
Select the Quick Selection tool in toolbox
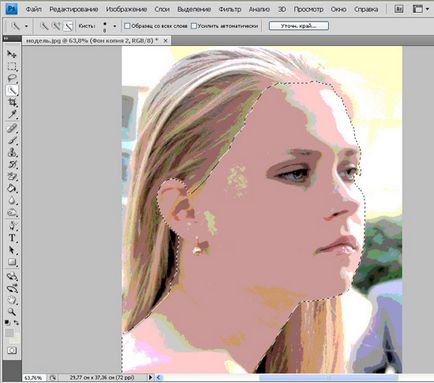click(x=12, y=90)
